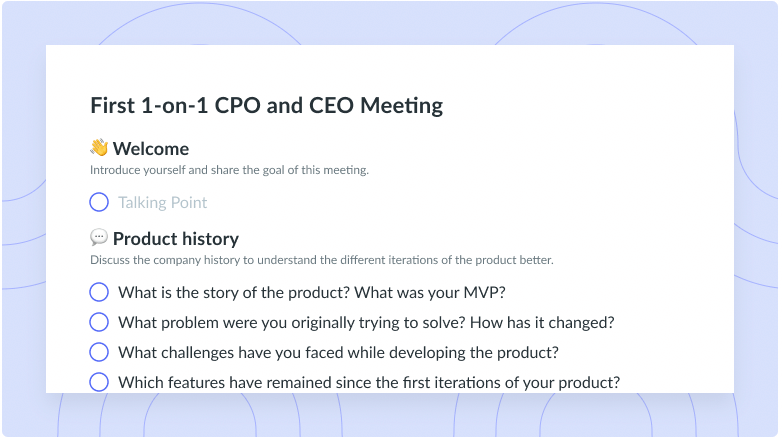
Task: Check the remaining features question circle
Action: coord(99,382)
